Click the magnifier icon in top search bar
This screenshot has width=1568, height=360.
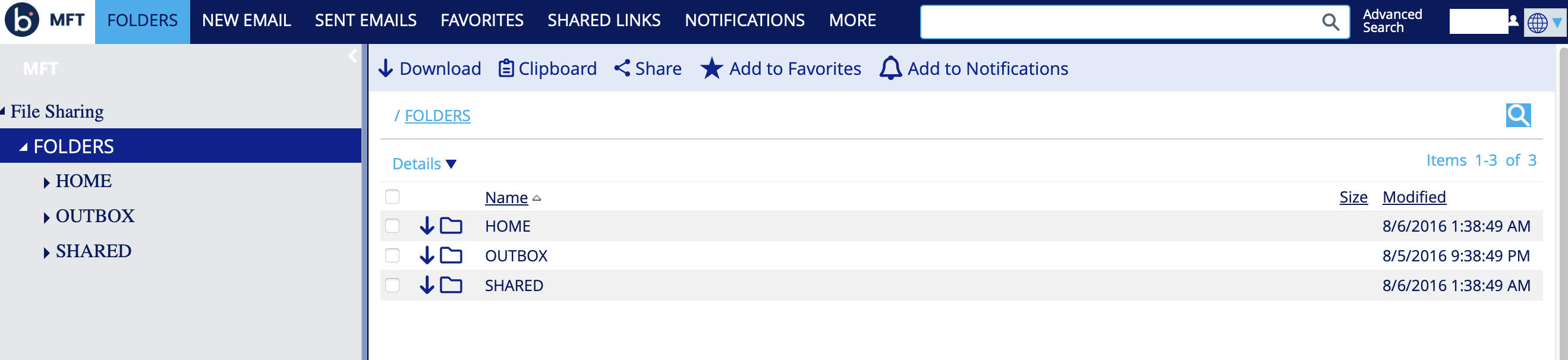(1330, 23)
